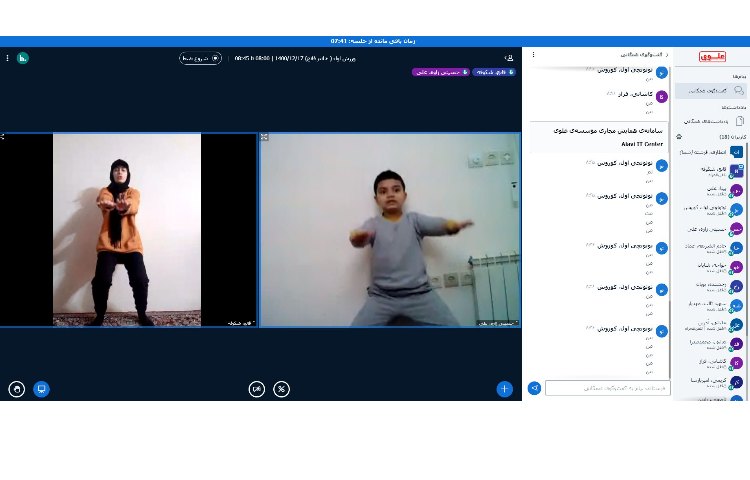This screenshot has width=750, height=480.
Task: Open the three-dot options menu top left
Action: pos(7,58)
